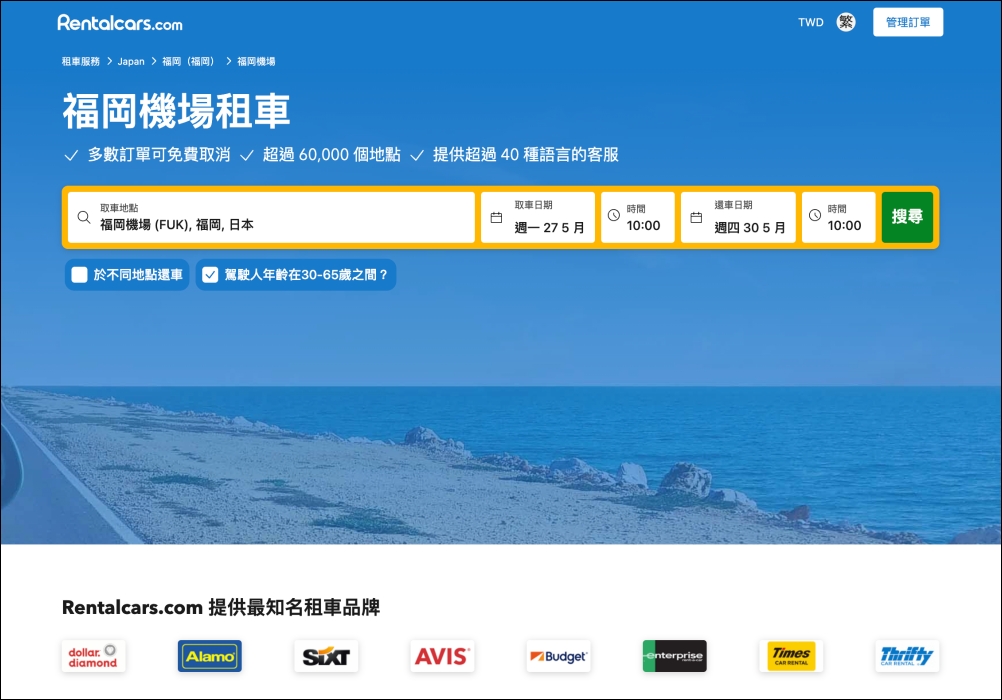Click the Rentalcars.com 提供最知名租車品牌 heading
This screenshot has height=700, width=1002.
pos(221,607)
